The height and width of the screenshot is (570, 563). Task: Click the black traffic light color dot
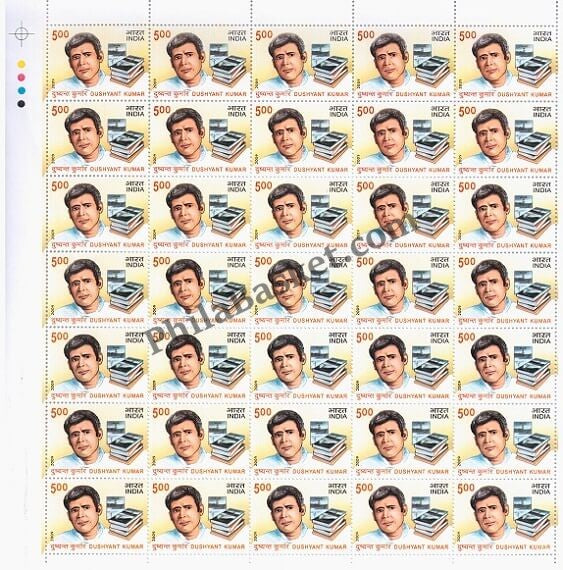(21, 104)
